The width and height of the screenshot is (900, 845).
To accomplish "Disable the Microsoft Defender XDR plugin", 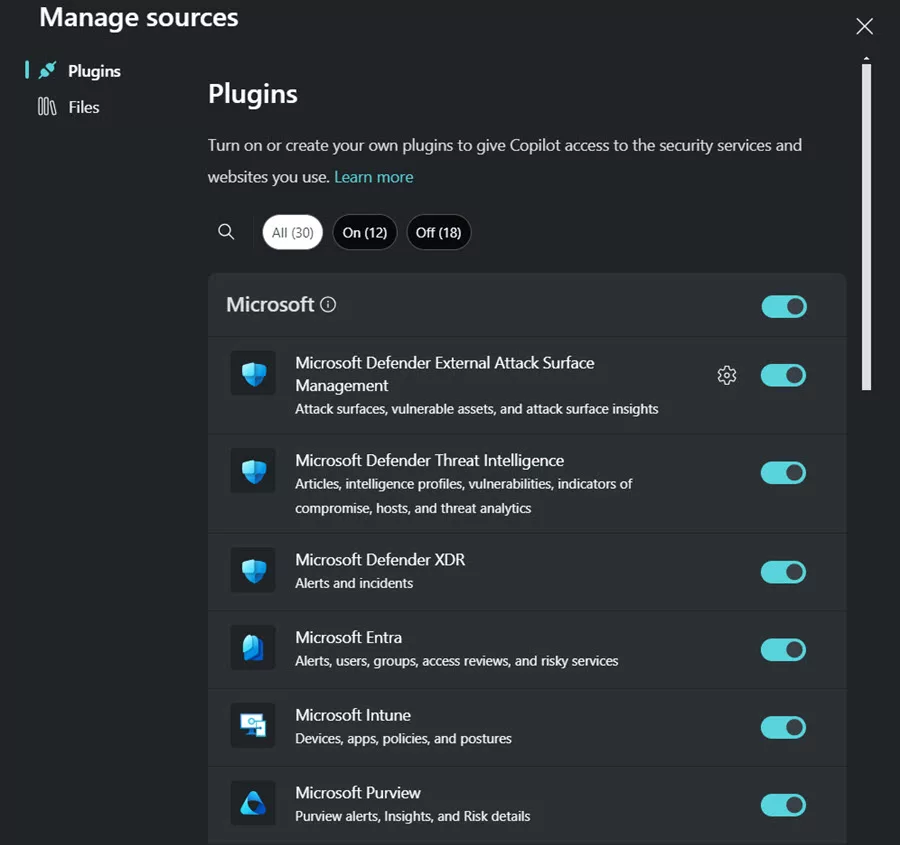I will click(x=783, y=572).
